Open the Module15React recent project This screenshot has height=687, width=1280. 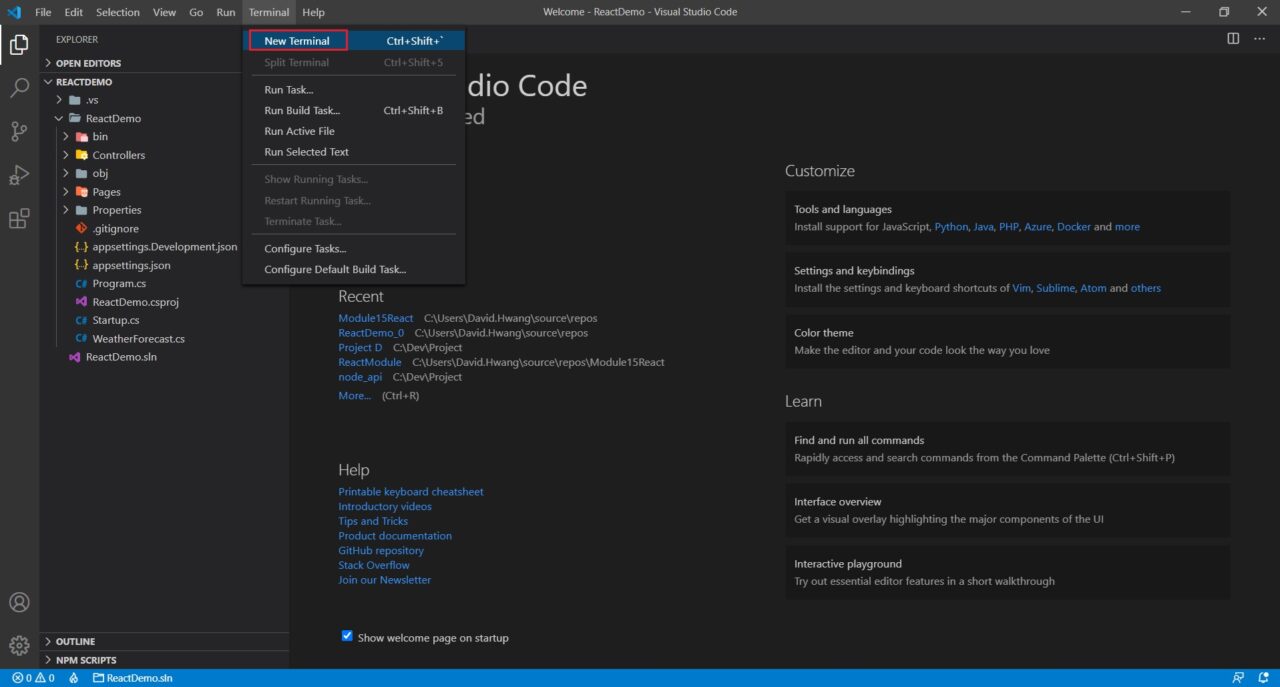[x=375, y=317]
